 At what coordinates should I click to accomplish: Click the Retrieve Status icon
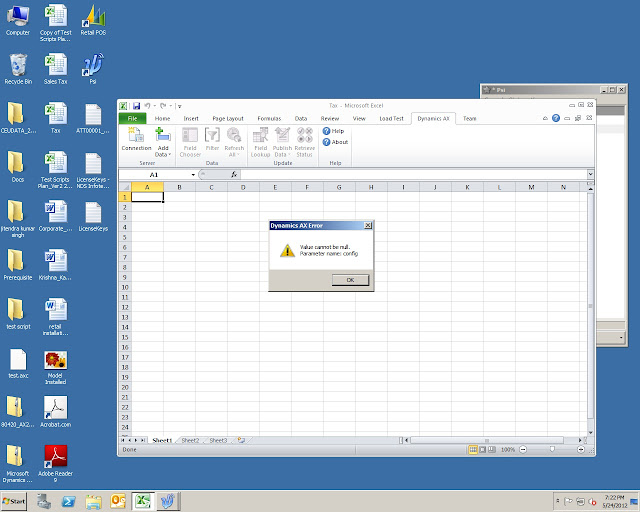coord(304,142)
